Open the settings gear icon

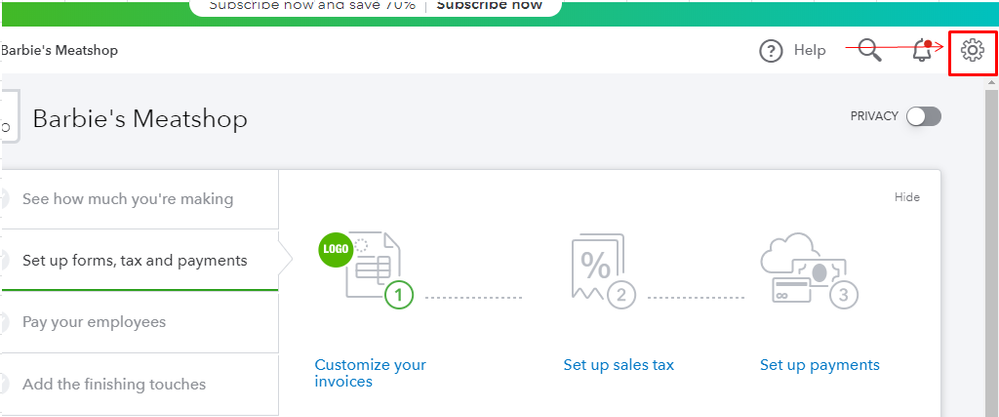click(972, 50)
